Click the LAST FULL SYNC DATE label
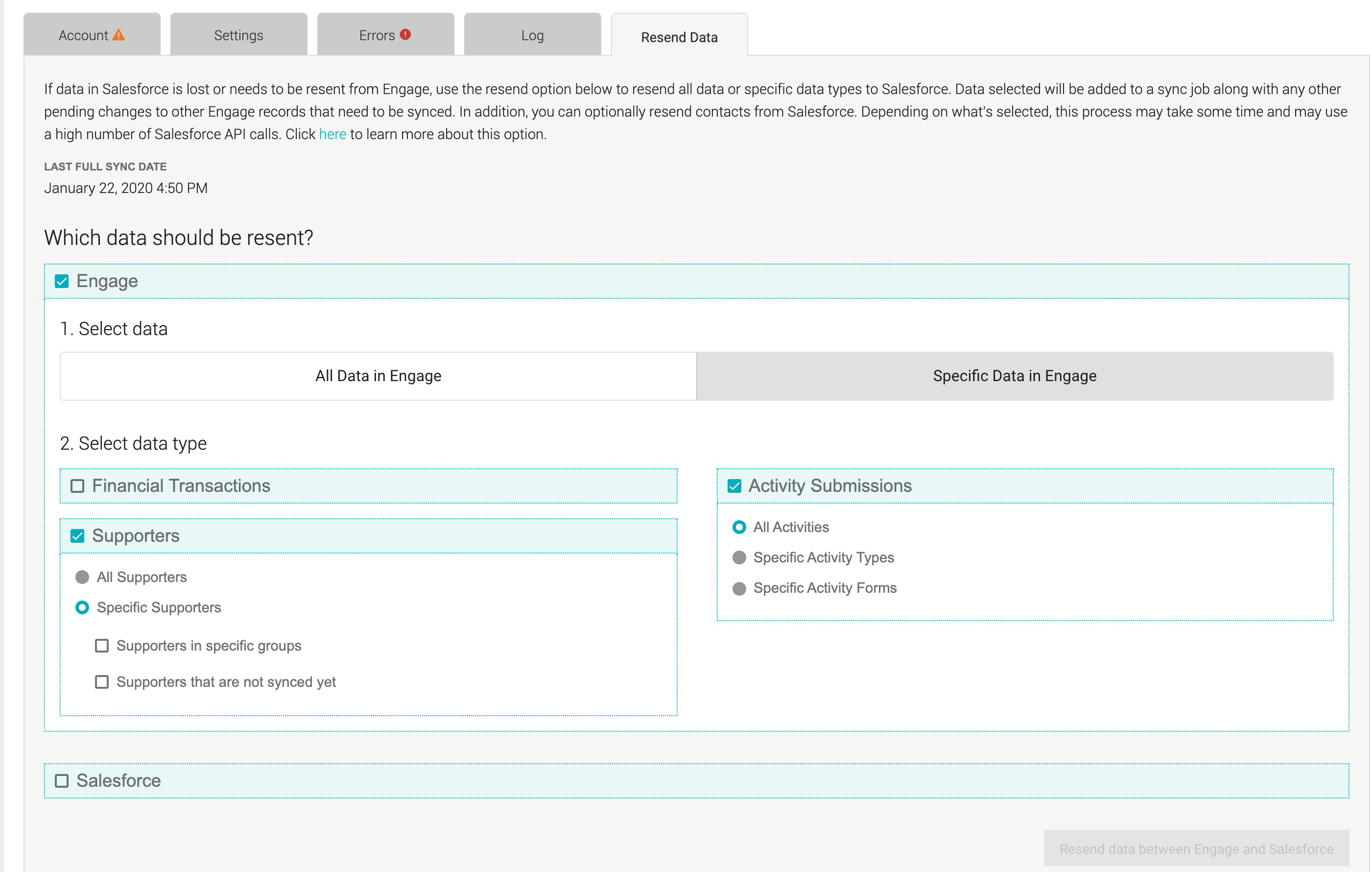Screen dimensions: 1372x872 pyautogui.click(x=105, y=167)
